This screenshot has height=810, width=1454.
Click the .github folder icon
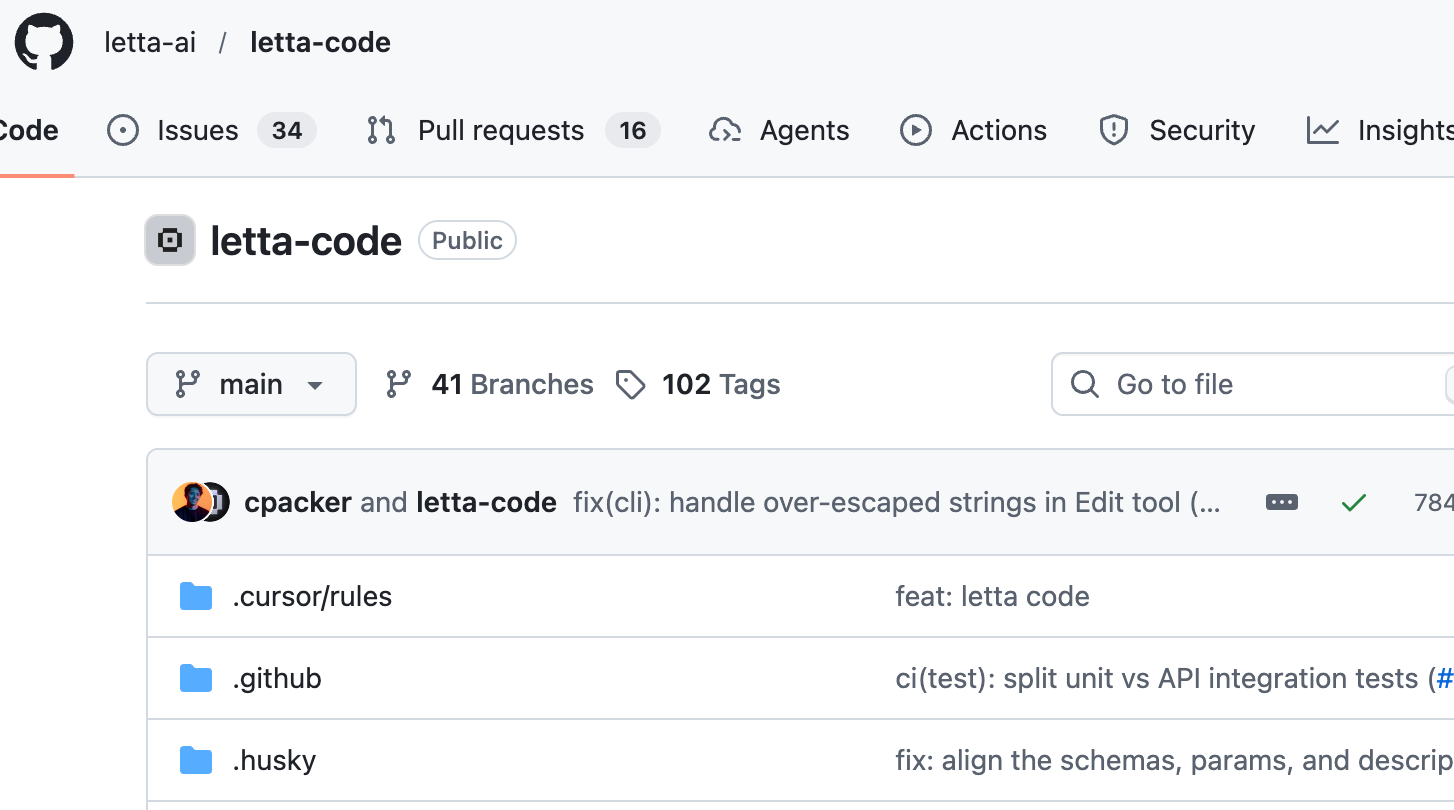(196, 678)
